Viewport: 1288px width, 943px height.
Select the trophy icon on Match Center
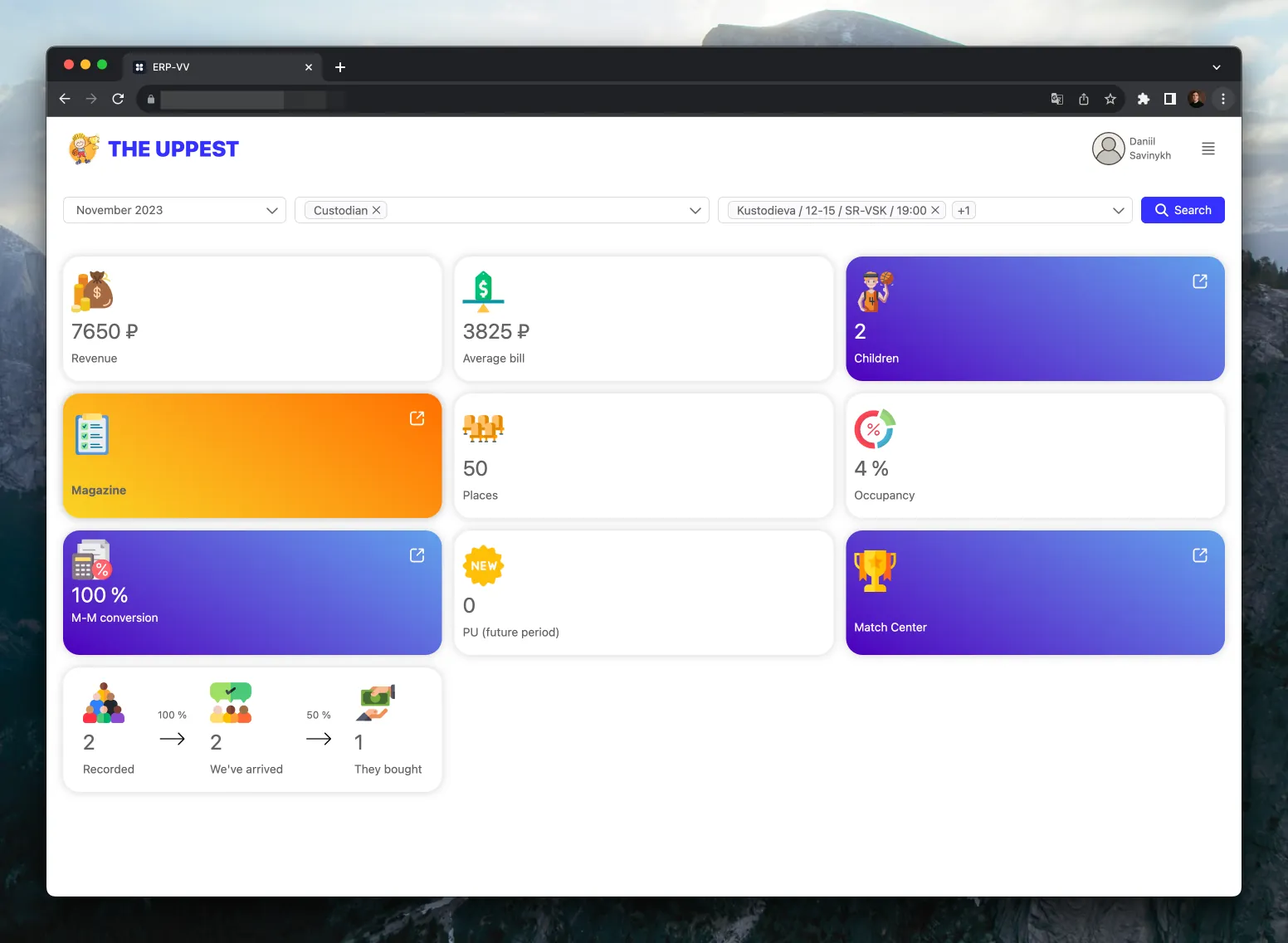pos(874,569)
